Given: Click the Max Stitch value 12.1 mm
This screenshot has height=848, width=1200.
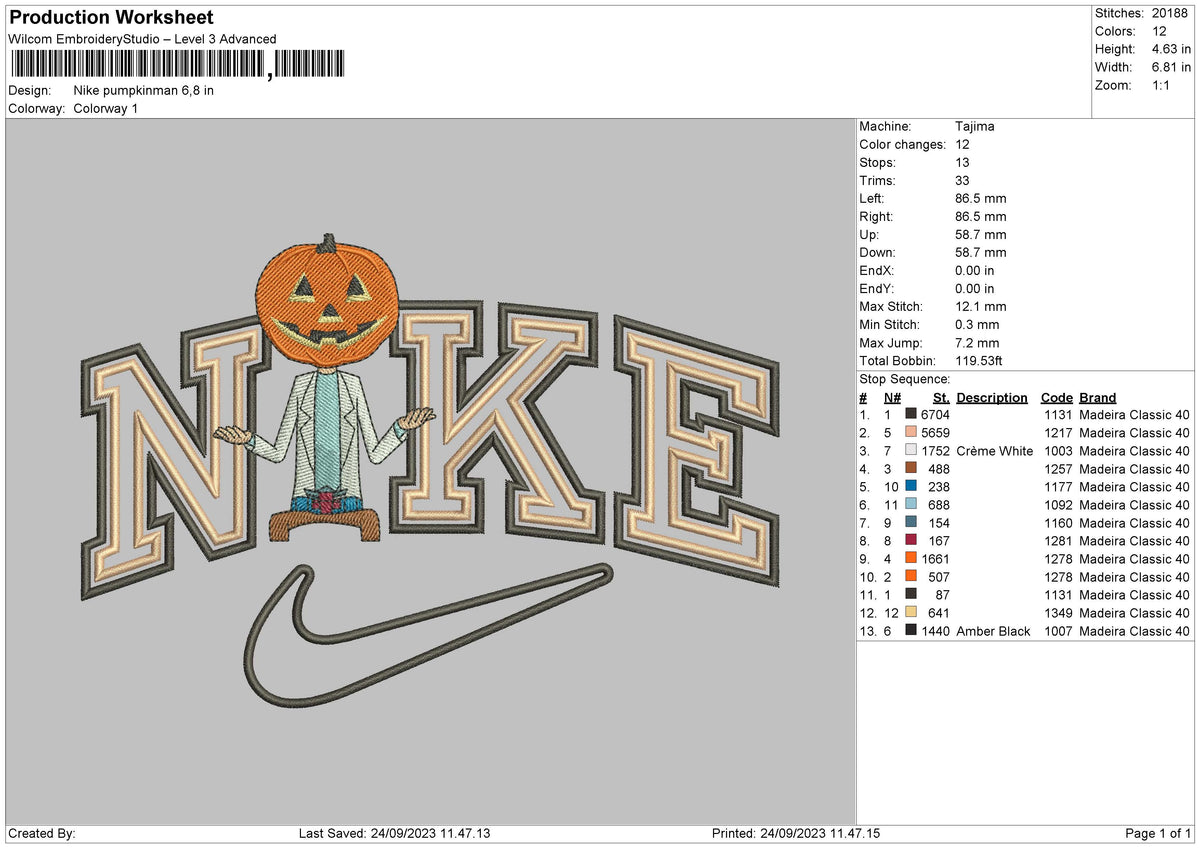Looking at the screenshot, I should click(981, 306).
